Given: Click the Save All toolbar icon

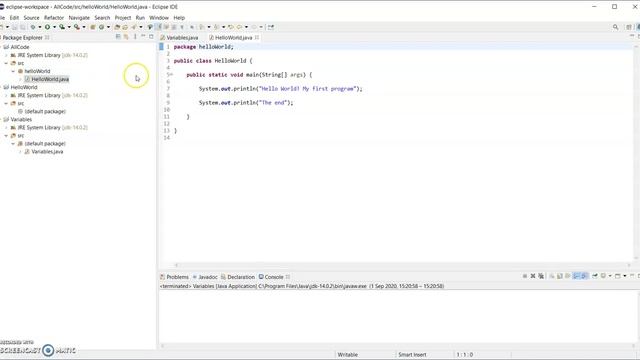Looking at the screenshot, I should pos(22,27).
